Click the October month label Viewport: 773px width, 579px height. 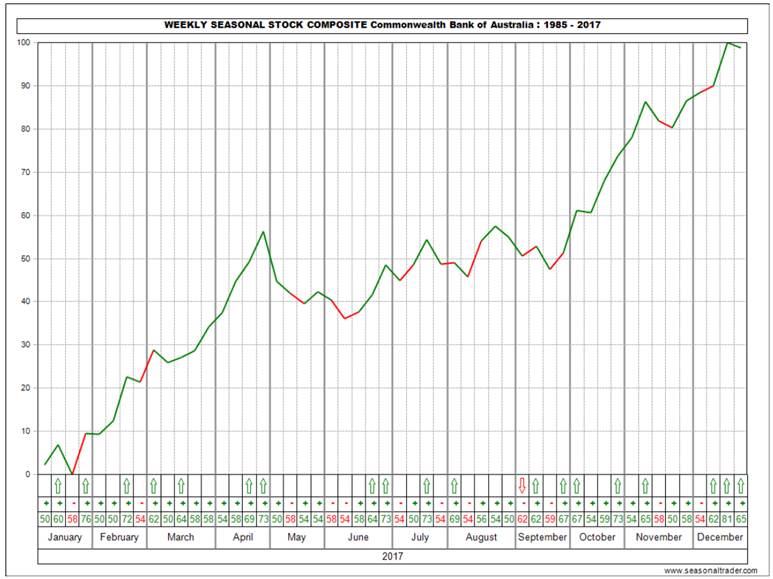click(597, 537)
